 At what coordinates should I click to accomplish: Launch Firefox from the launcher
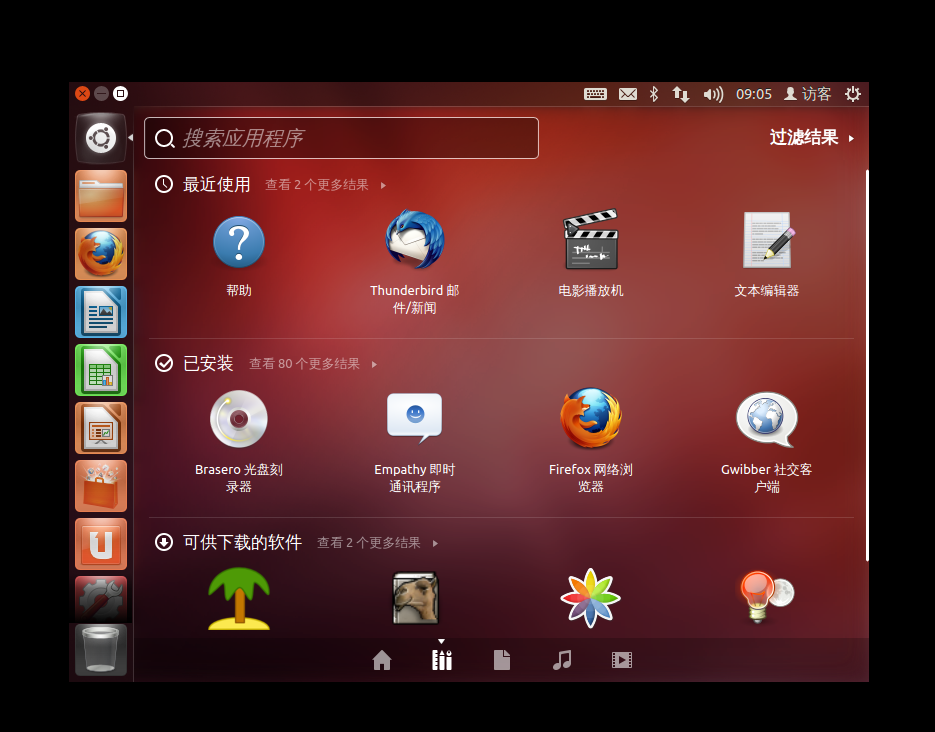pyautogui.click(x=101, y=254)
